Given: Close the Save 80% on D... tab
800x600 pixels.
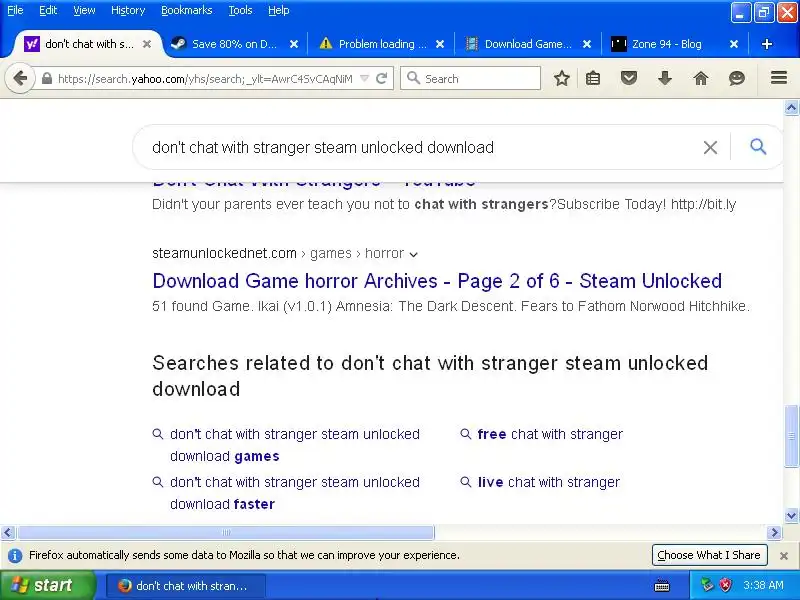Looking at the screenshot, I should [x=294, y=44].
